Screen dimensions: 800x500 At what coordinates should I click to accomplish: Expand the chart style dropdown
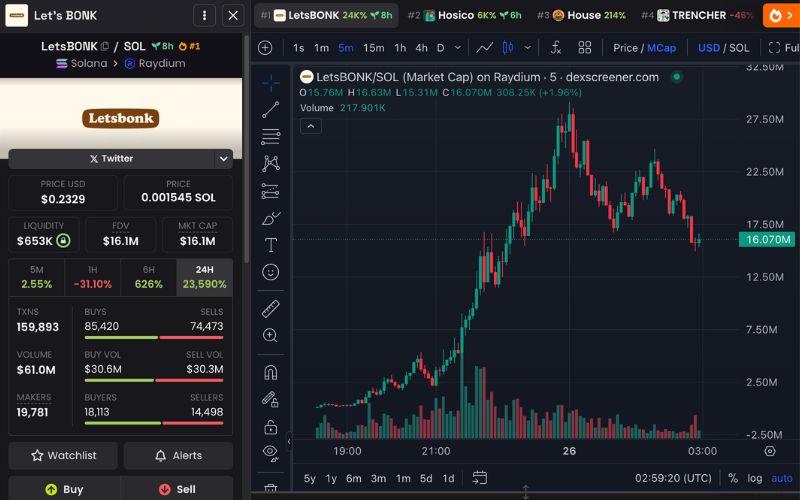click(x=528, y=48)
